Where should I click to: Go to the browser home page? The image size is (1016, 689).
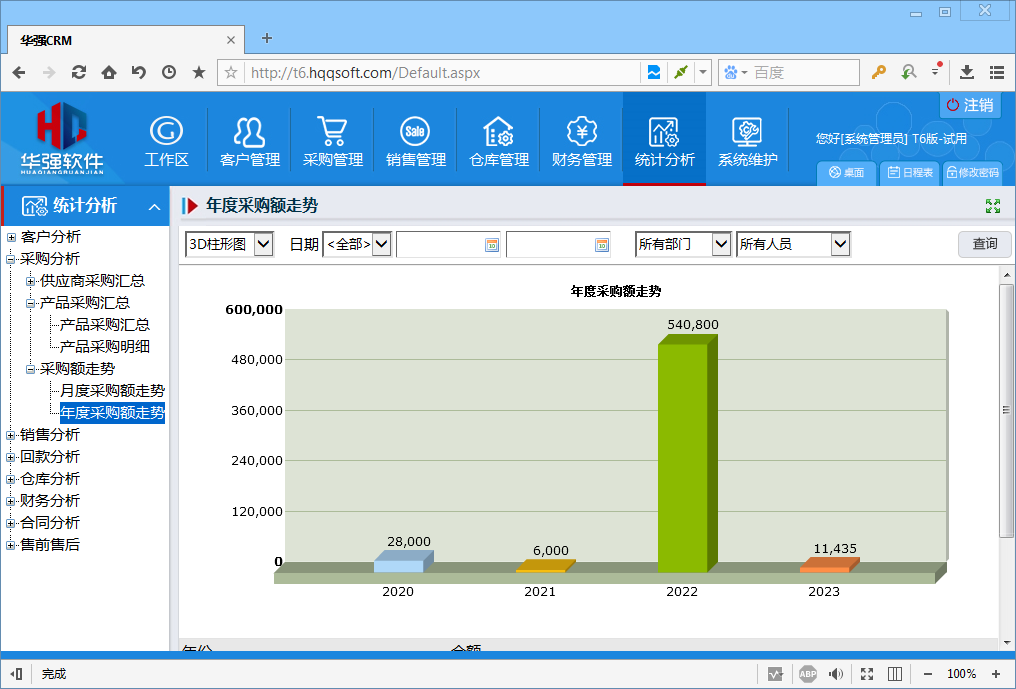[109, 72]
